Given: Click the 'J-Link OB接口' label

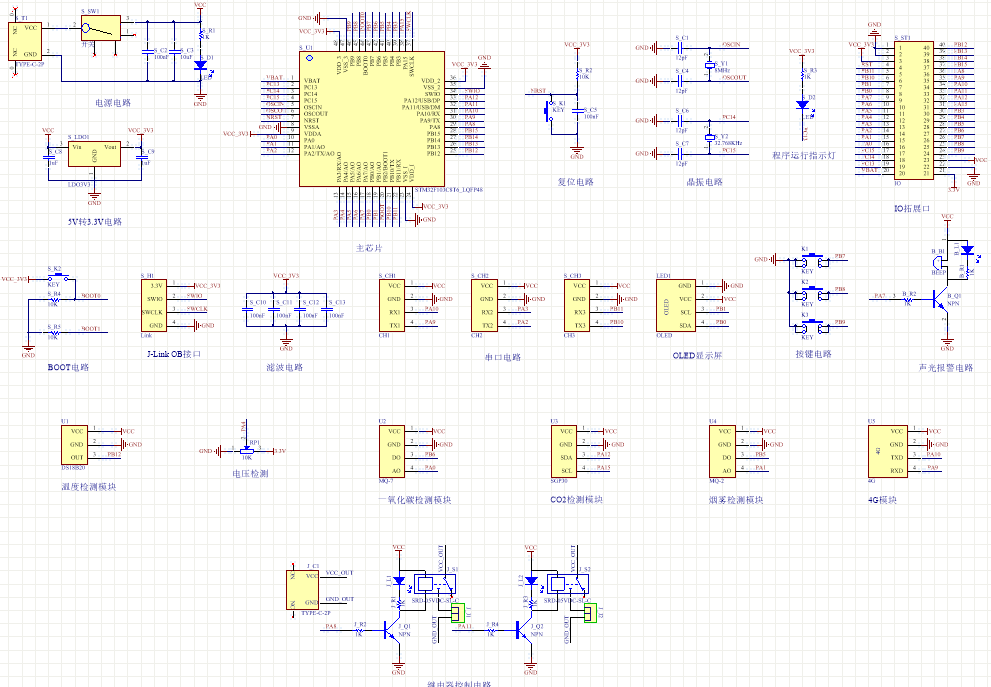Looking at the screenshot, I should click(174, 354).
